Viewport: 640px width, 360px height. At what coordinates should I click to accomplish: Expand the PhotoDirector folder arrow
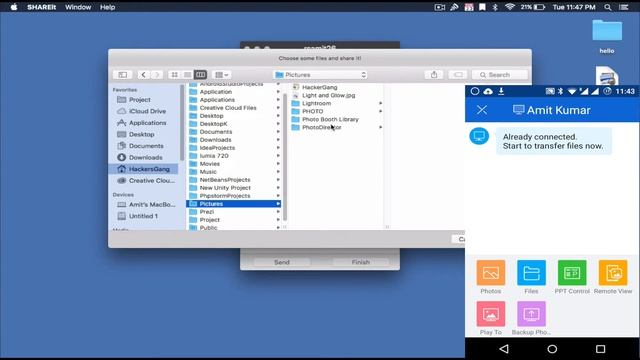380,127
